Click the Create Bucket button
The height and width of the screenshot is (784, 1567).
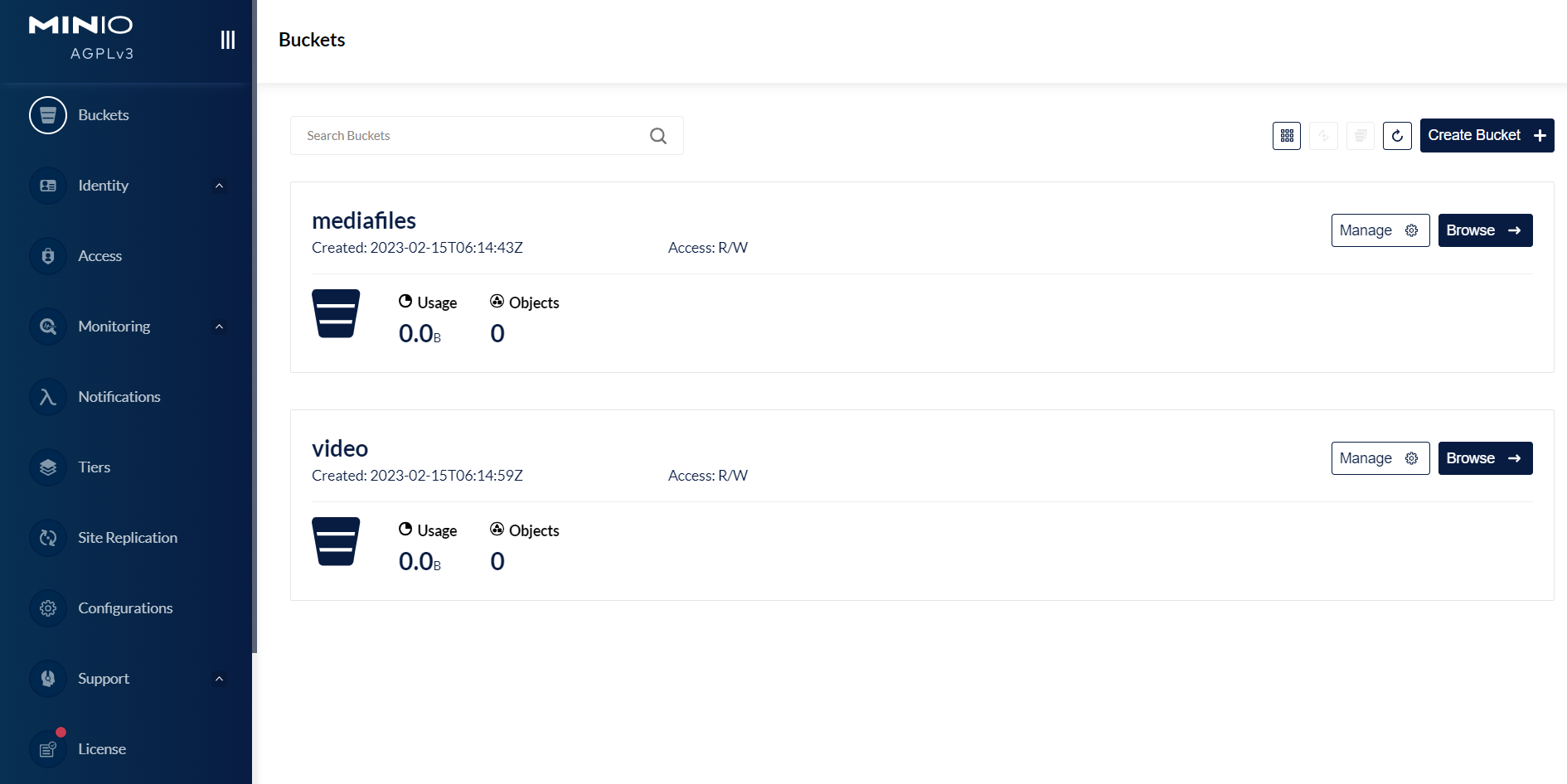tap(1487, 136)
